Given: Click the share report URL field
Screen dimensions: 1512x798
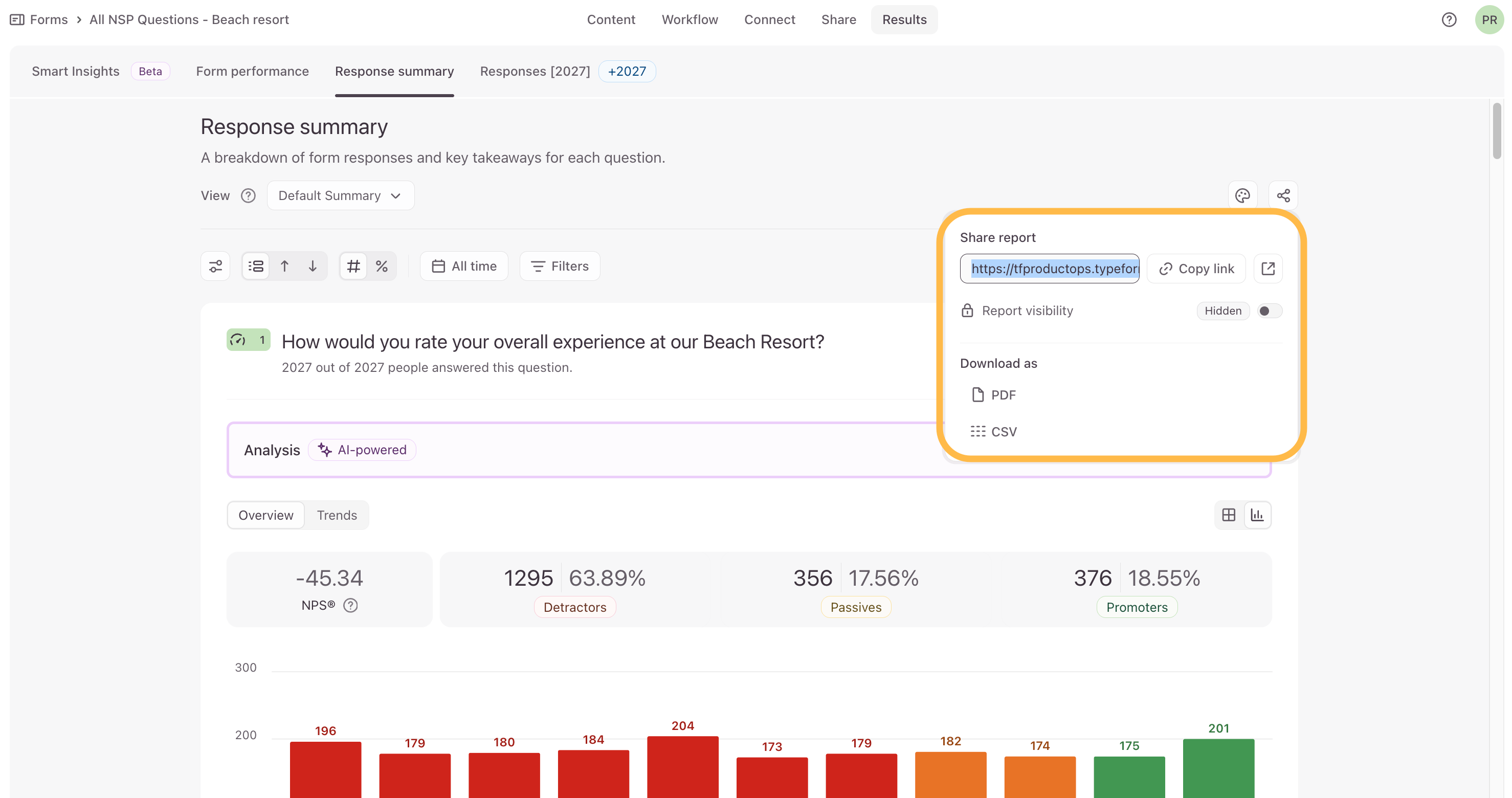Looking at the screenshot, I should pyautogui.click(x=1050, y=269).
